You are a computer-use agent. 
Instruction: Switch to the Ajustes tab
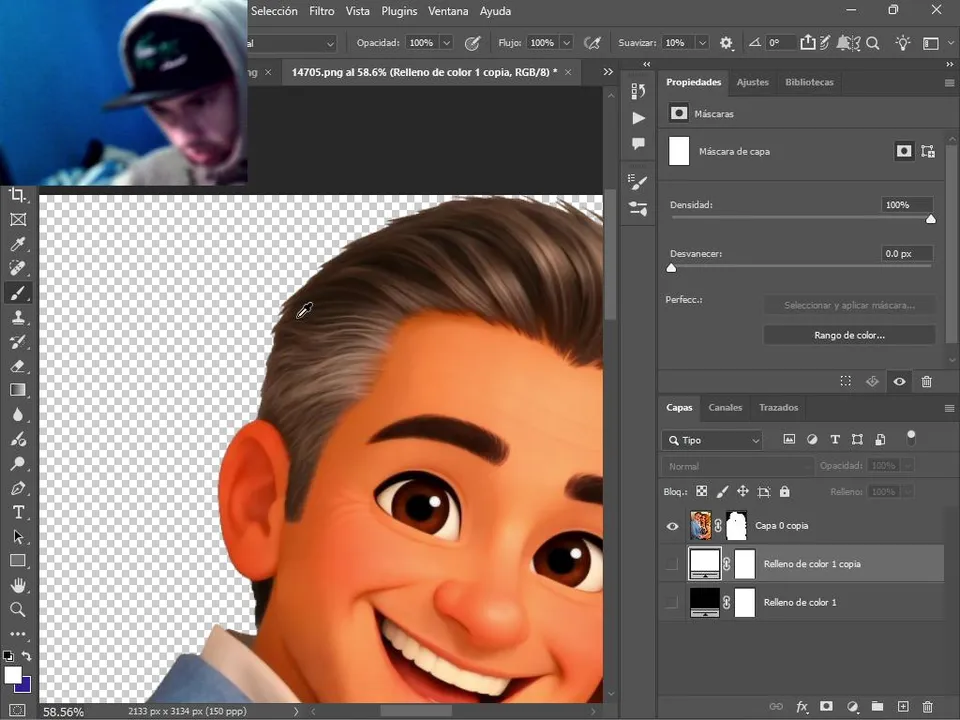click(x=752, y=82)
